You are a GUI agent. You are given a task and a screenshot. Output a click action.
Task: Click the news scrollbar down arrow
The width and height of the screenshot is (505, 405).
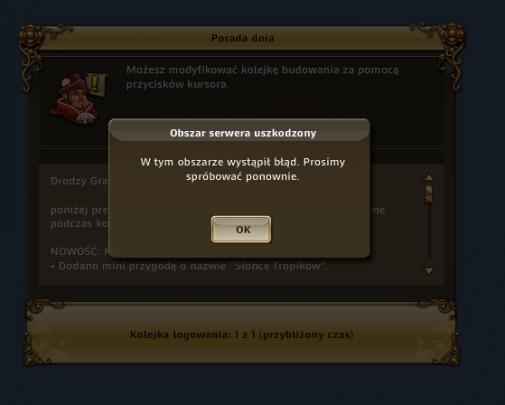[429, 270]
